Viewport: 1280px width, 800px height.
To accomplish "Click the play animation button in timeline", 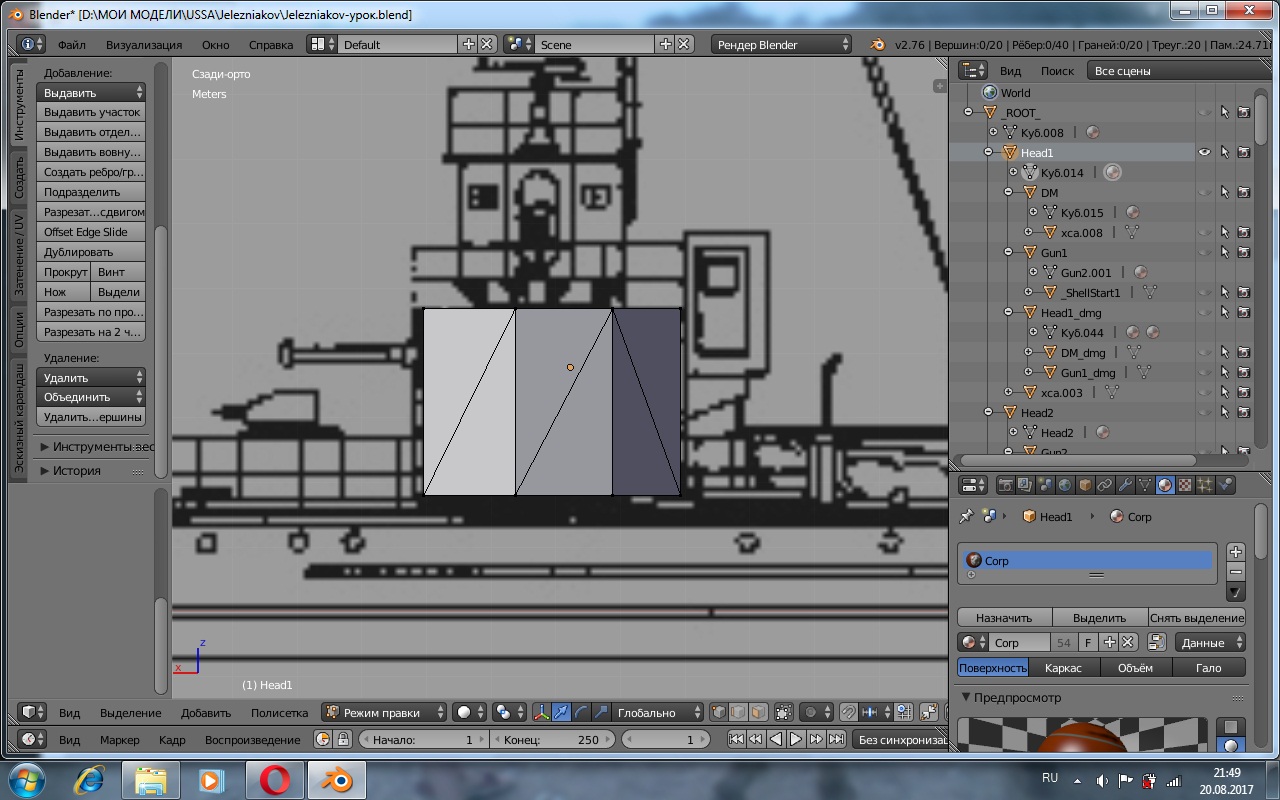I will coord(796,740).
